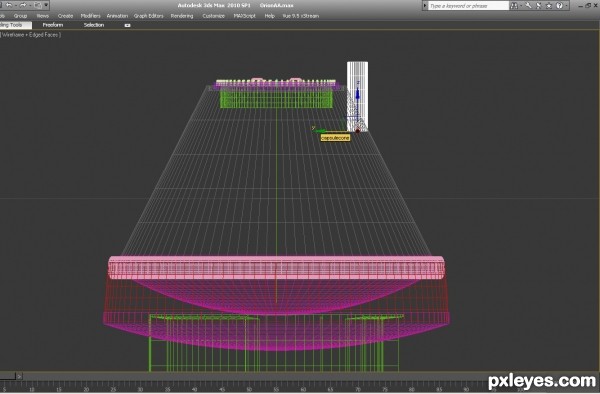Image resolution: width=600 pixels, height=394 pixels.
Task: Open the Customize menu
Action: (x=214, y=16)
